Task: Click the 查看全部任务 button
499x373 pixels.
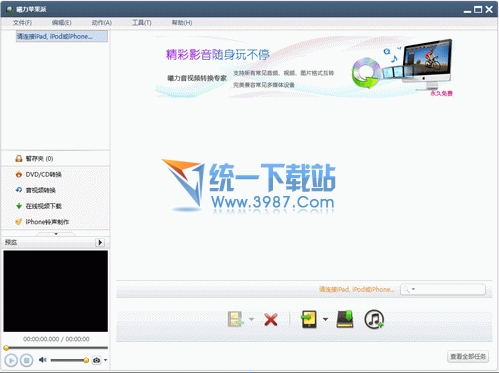Action: [468, 356]
